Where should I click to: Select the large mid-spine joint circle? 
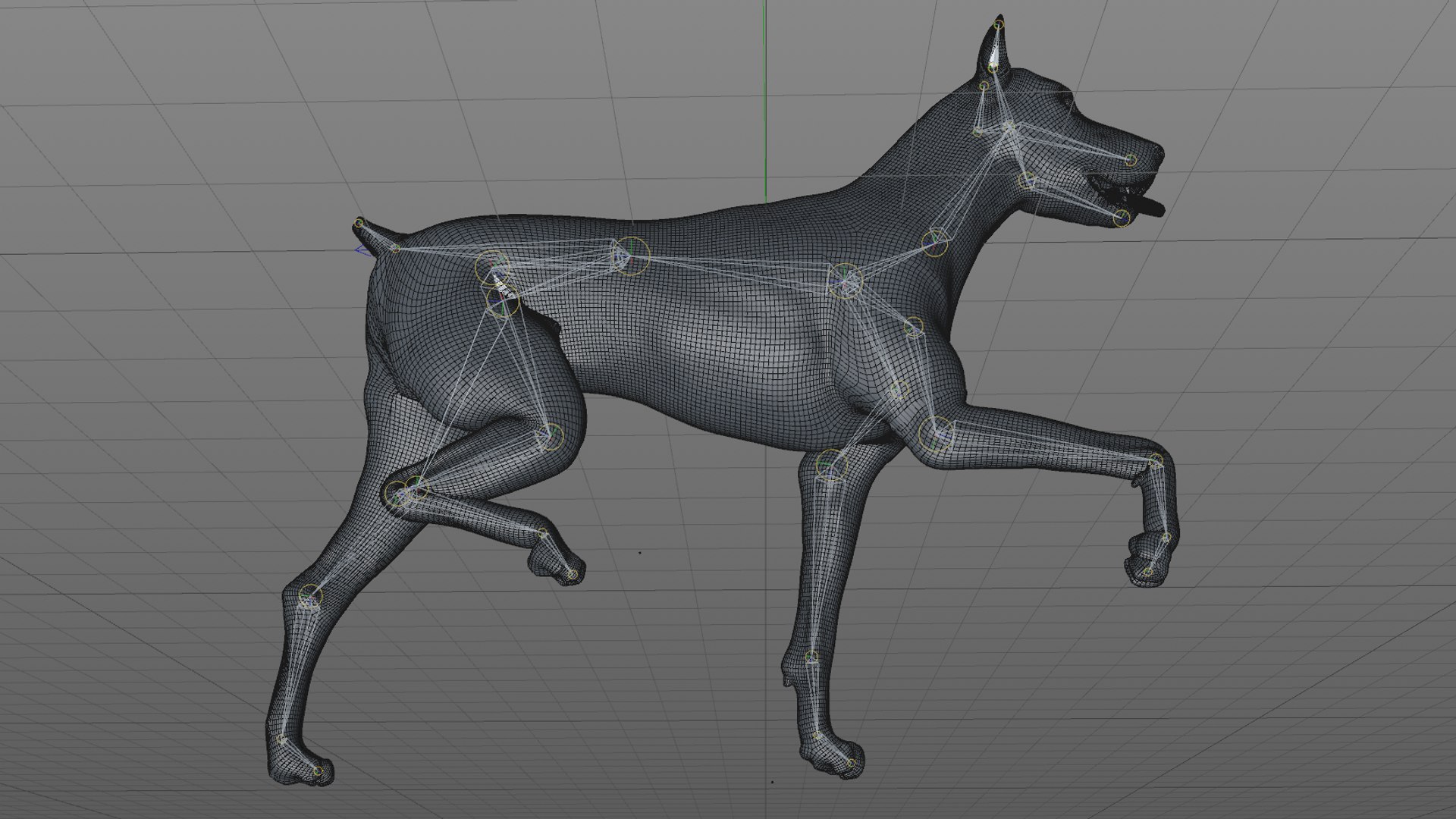[x=631, y=256]
